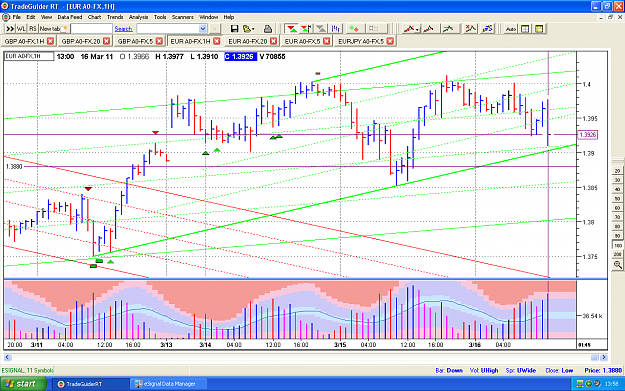Click the Auto scale button

pyautogui.click(x=511, y=29)
